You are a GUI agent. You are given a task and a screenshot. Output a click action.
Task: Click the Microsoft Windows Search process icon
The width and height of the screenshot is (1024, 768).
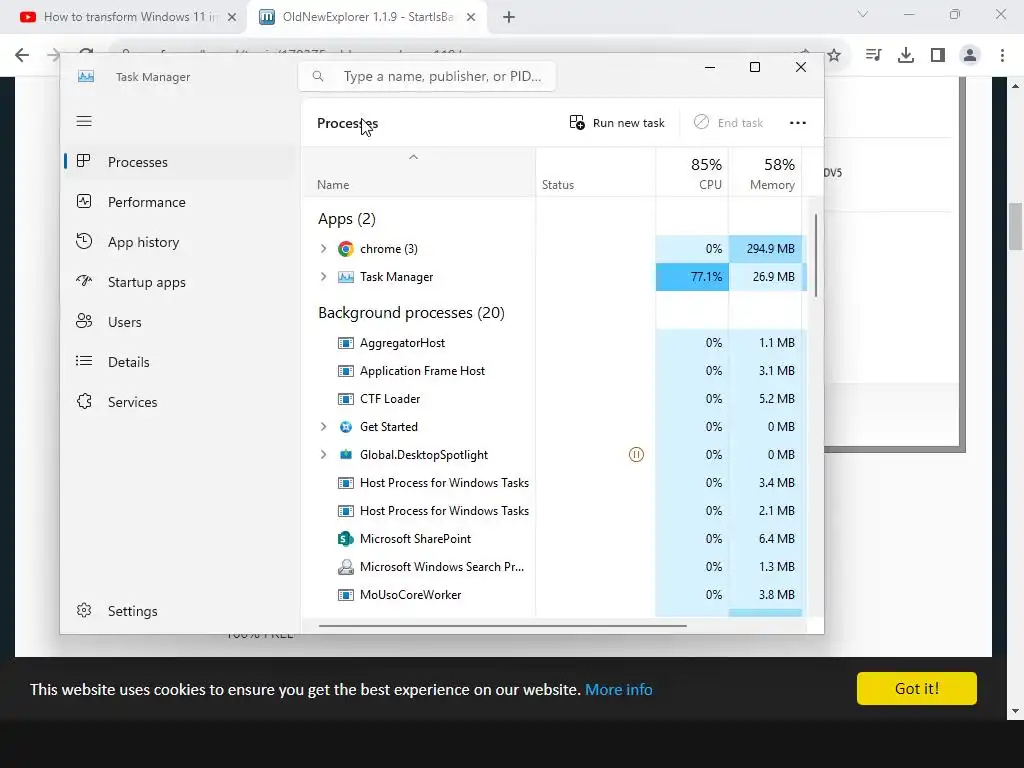click(345, 567)
